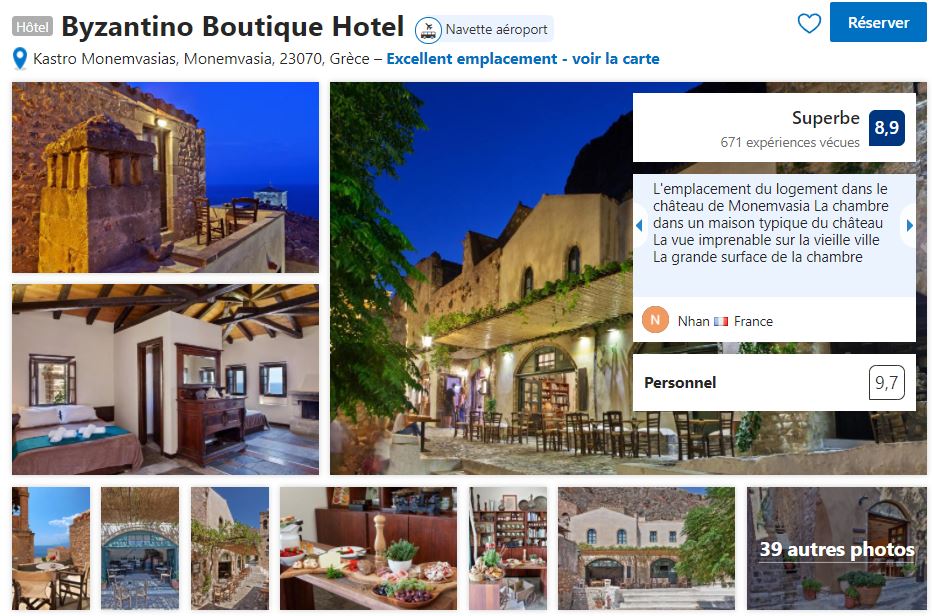Click the 8,9 review score badge
The height and width of the screenshot is (616, 932).
tap(886, 128)
